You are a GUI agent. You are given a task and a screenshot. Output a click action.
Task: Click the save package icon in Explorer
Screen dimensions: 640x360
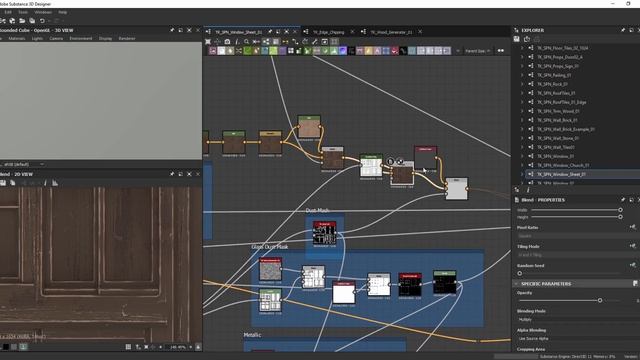click(517, 39)
